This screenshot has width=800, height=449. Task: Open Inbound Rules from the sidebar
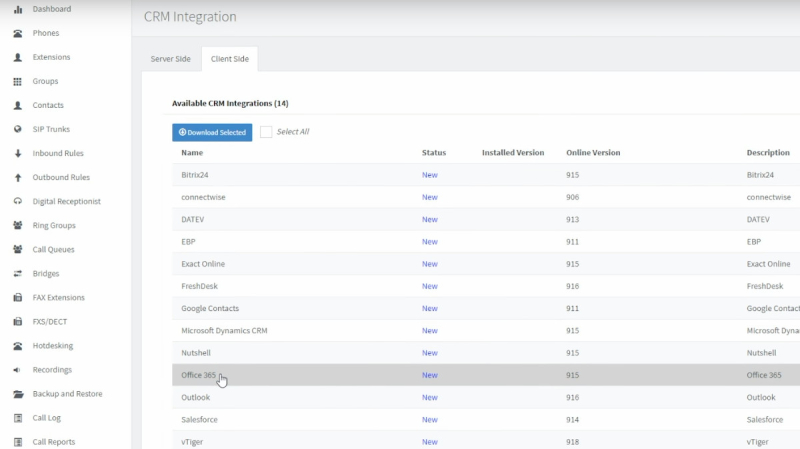[58, 153]
